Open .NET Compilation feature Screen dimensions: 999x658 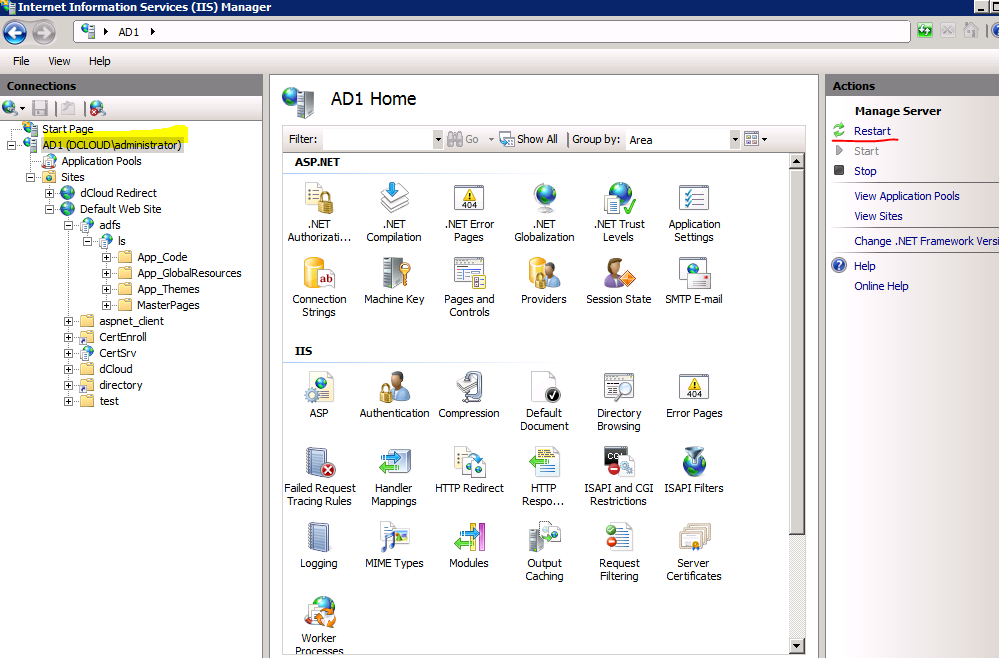(x=394, y=213)
